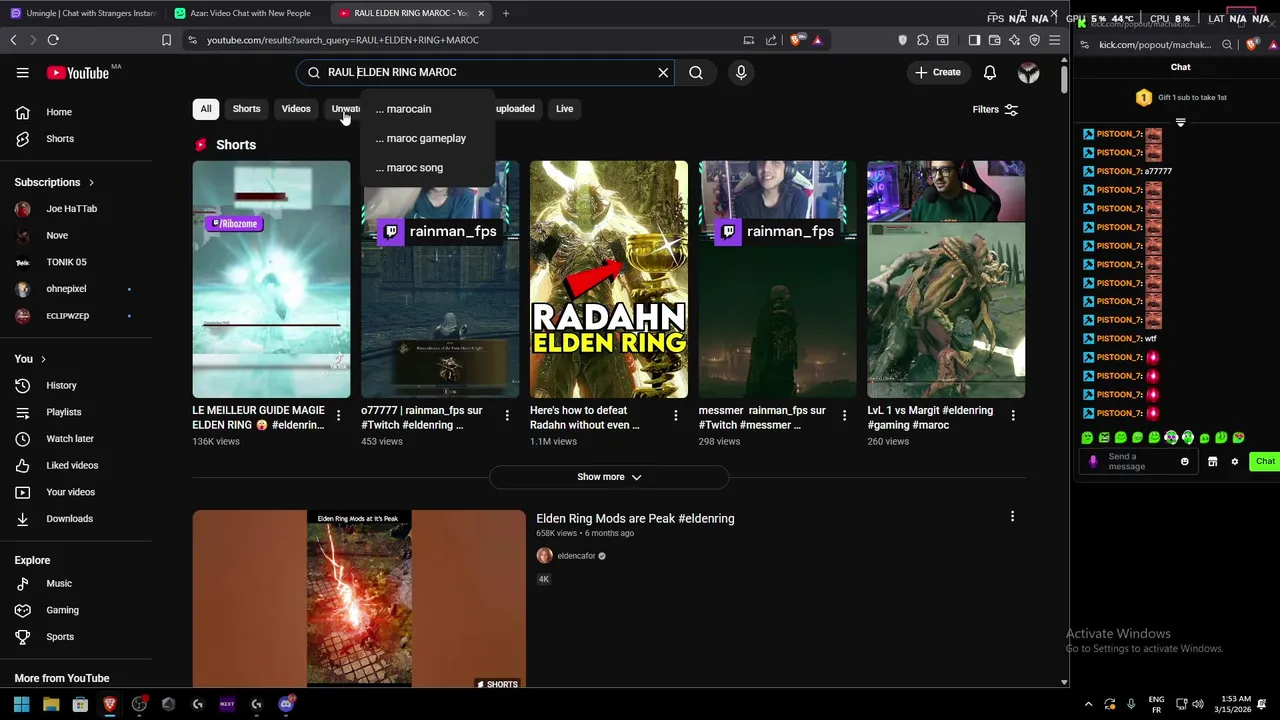Open more options for LvL 1 vs Margit short
Viewport: 1280px width, 720px height.
pyautogui.click(x=1013, y=415)
